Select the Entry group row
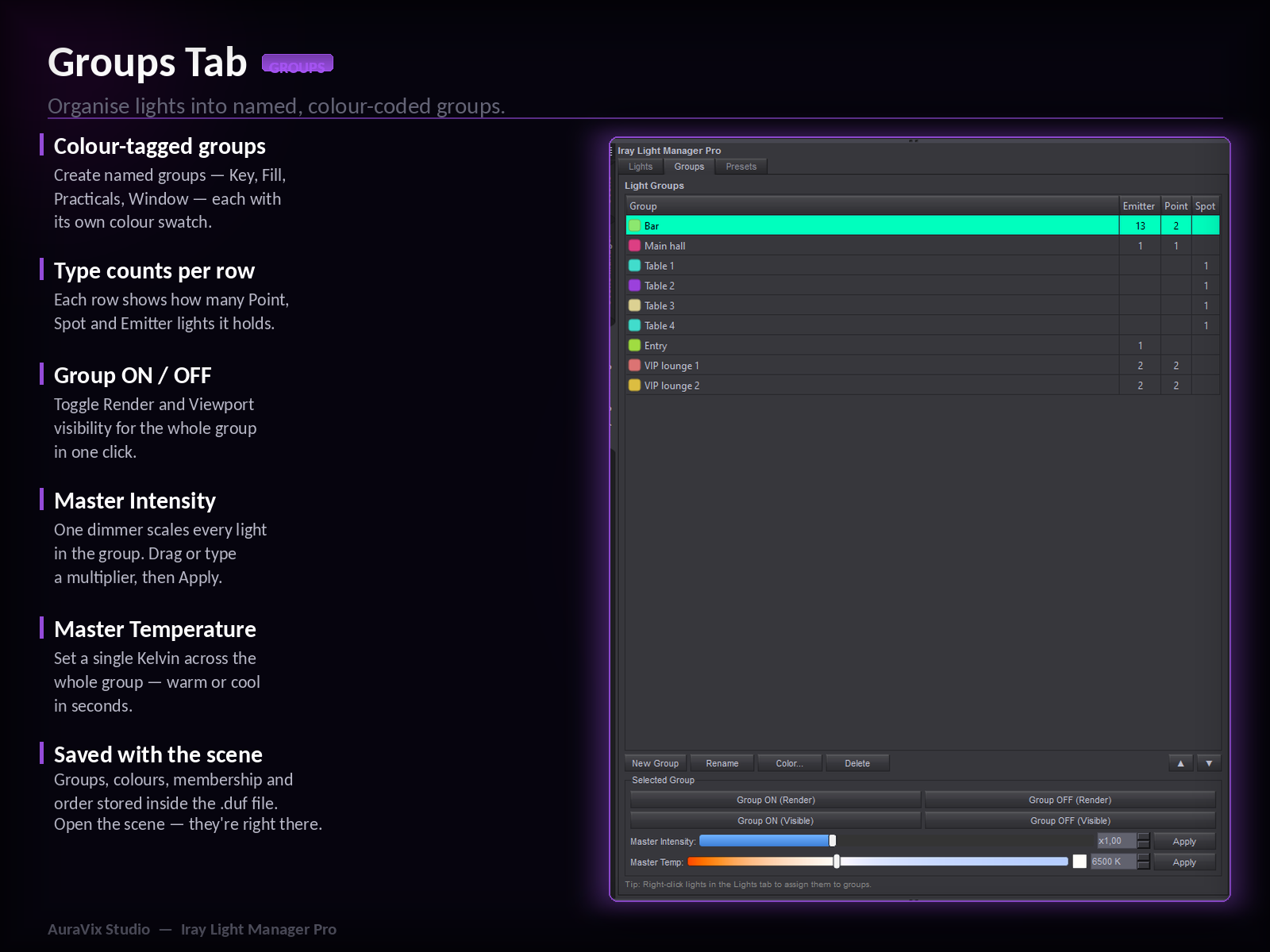Screen dimensions: 1270x952 coord(922,345)
